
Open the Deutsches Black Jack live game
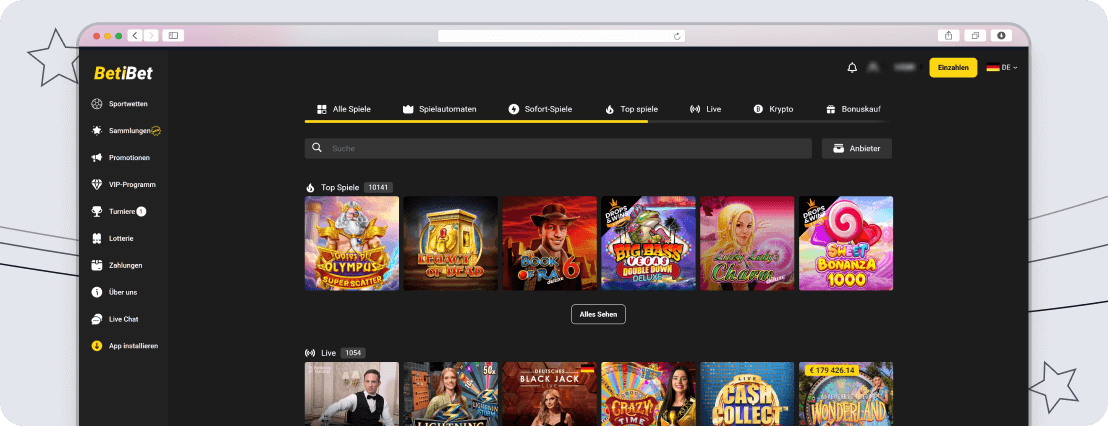(x=550, y=394)
